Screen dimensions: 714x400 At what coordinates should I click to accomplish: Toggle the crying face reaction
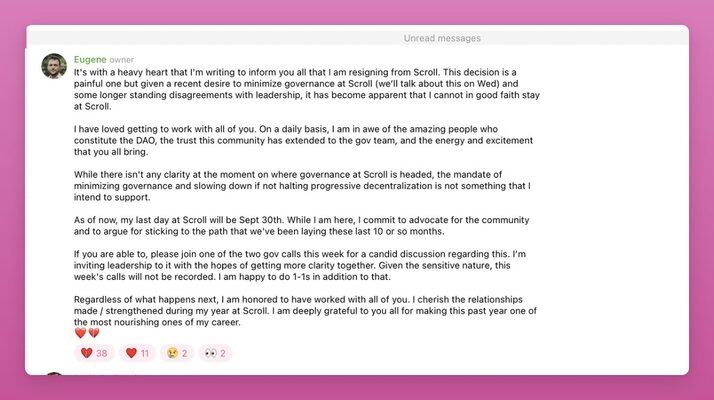click(x=177, y=353)
